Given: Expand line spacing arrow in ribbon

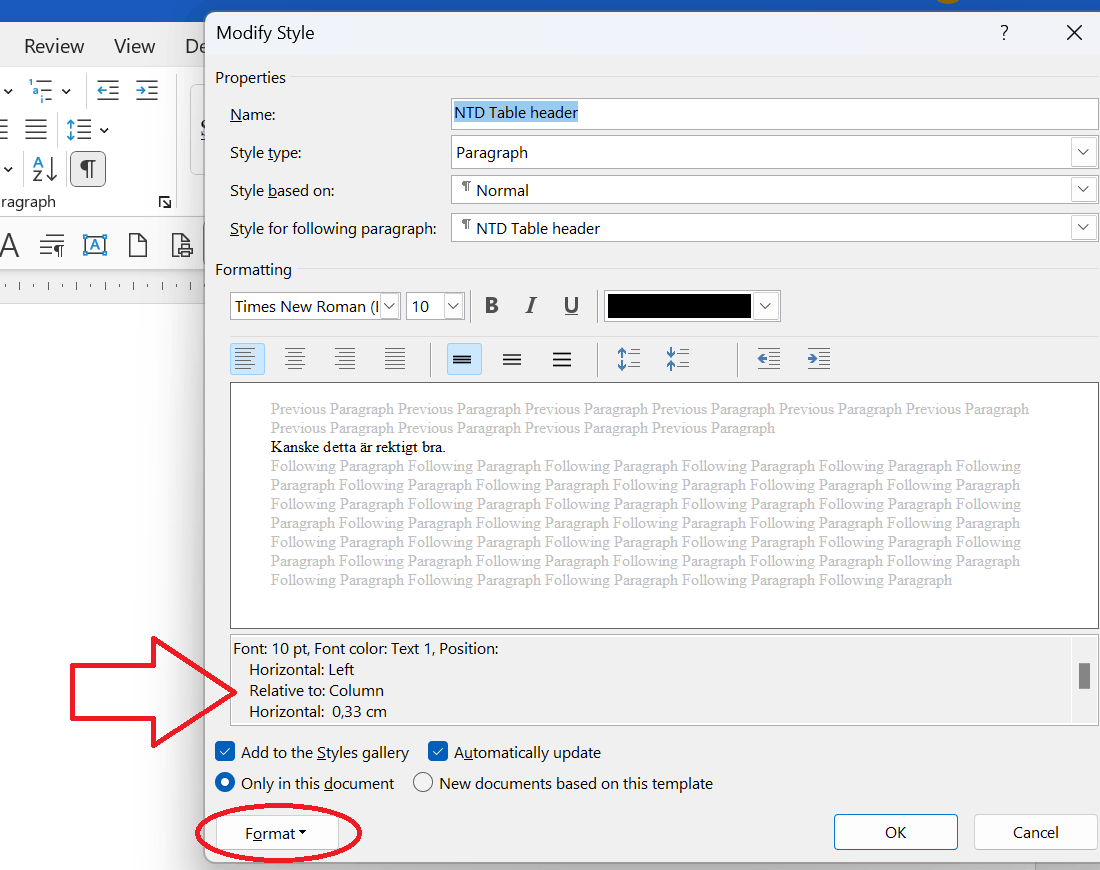Looking at the screenshot, I should 104,130.
